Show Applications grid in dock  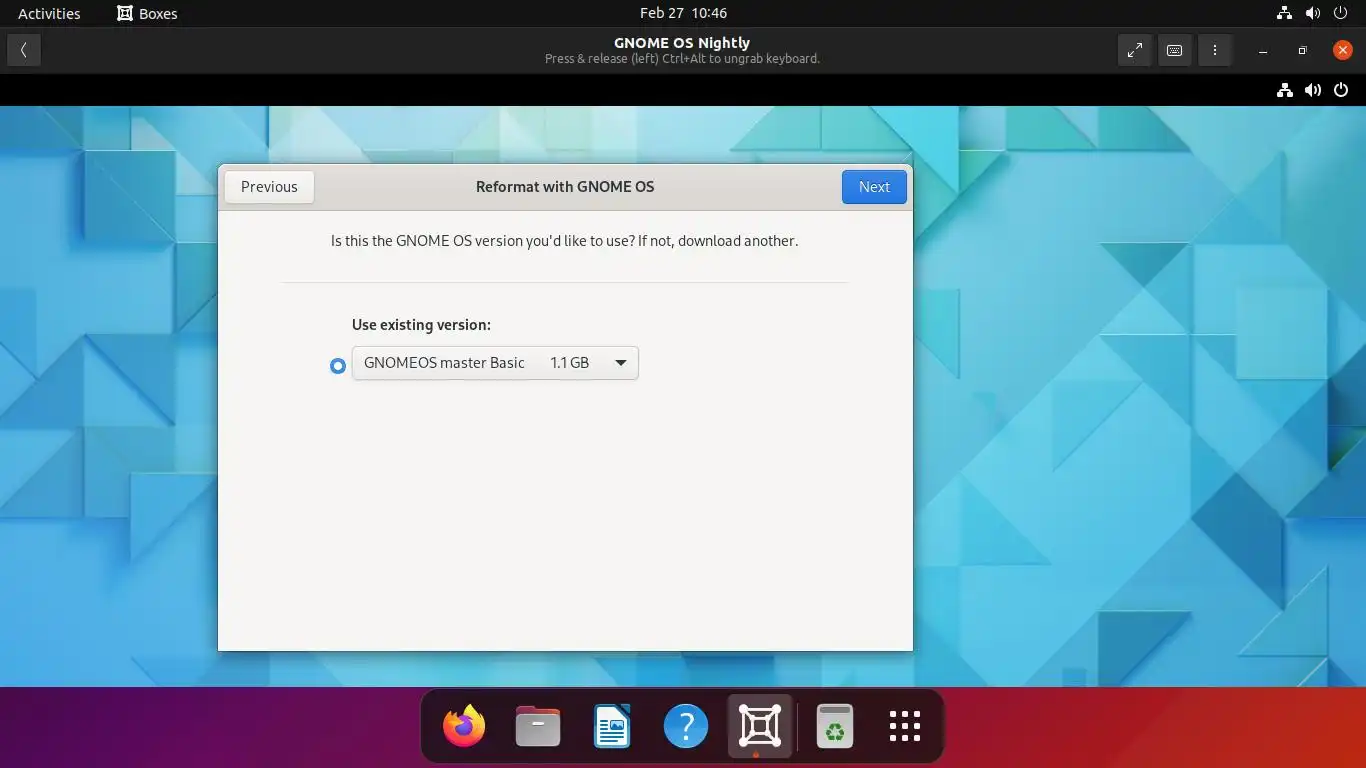905,726
